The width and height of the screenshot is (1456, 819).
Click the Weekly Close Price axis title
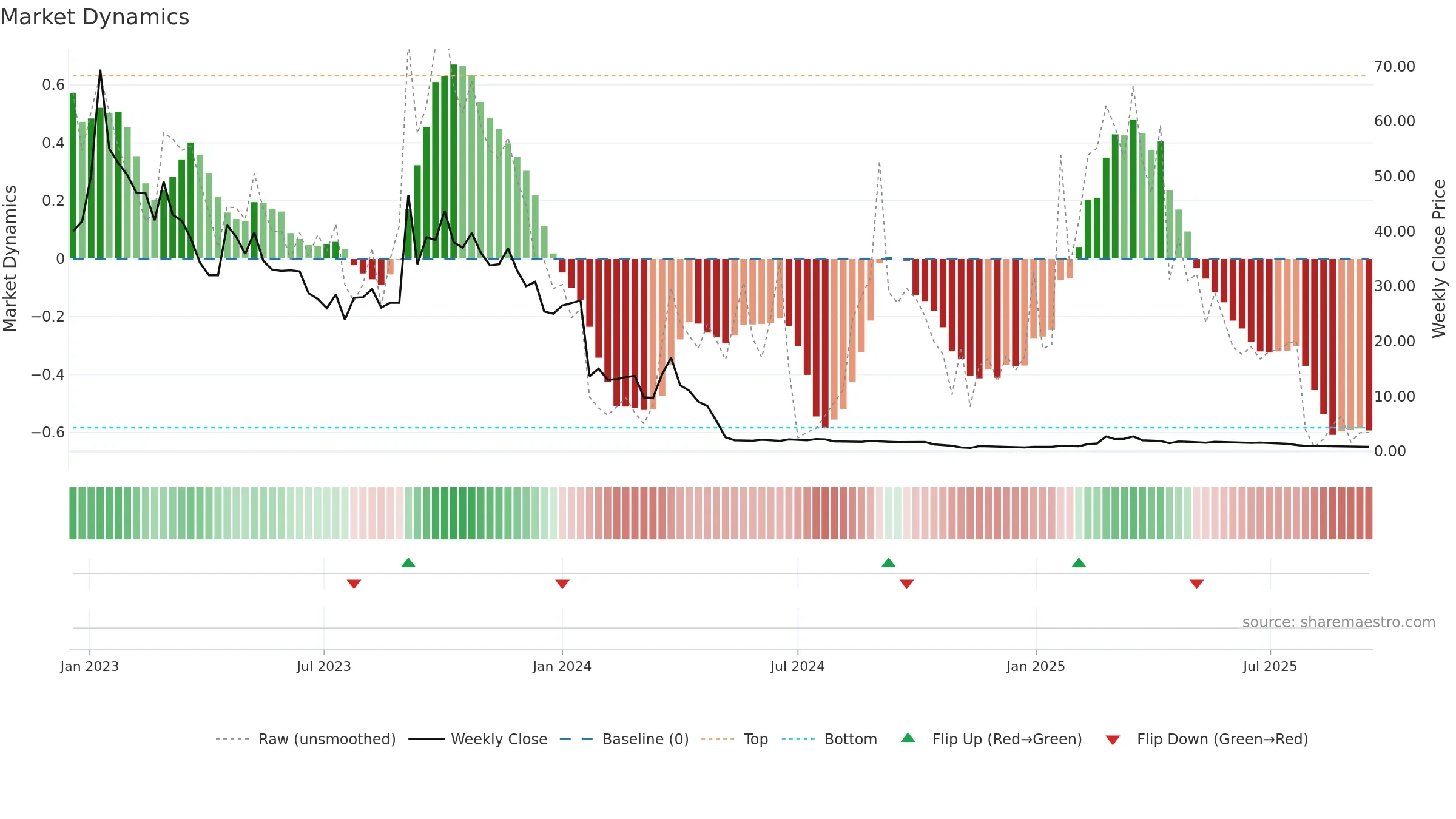pyautogui.click(x=1439, y=258)
